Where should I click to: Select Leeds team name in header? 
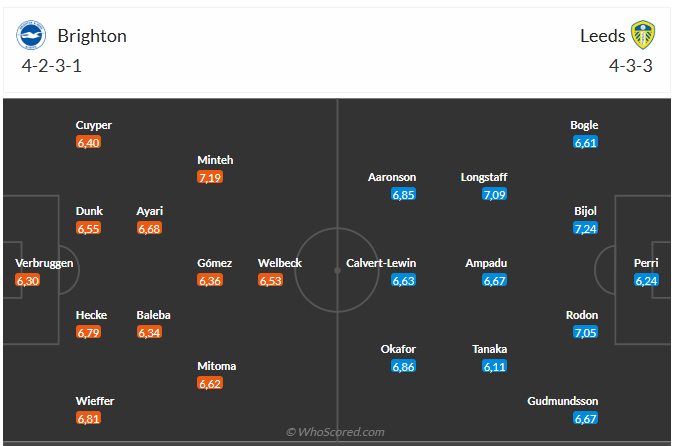[602, 36]
